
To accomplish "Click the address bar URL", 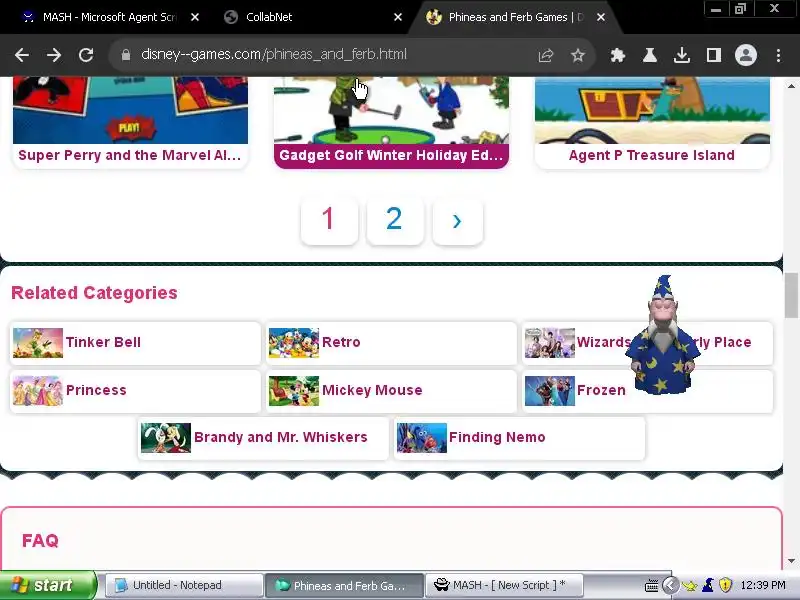I will [273, 54].
